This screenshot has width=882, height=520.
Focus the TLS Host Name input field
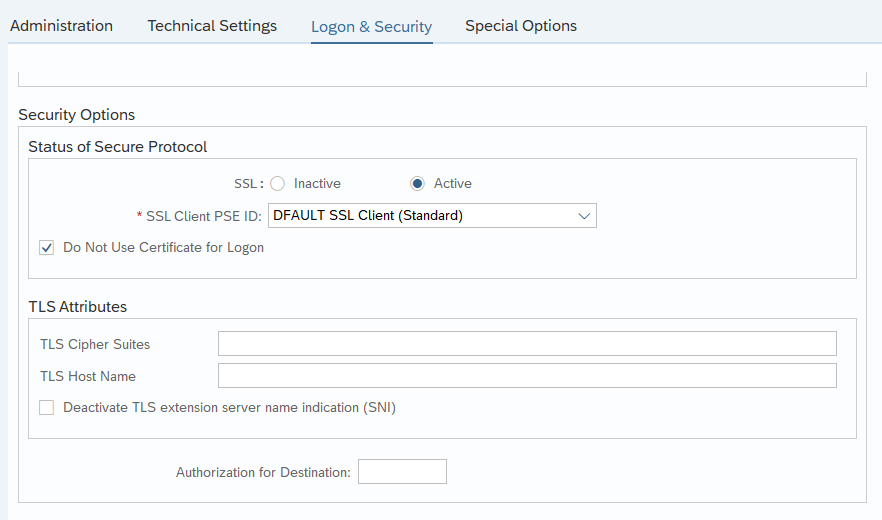click(527, 375)
